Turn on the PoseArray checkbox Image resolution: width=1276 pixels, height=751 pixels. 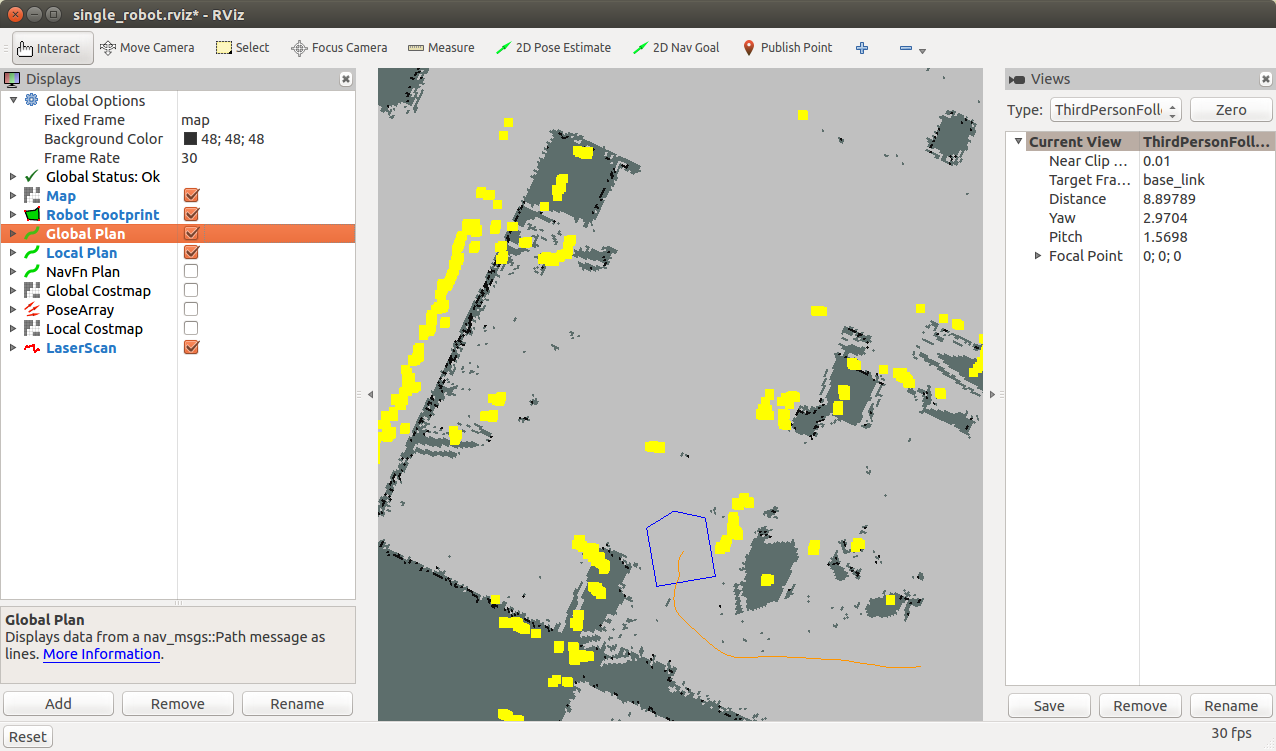[x=191, y=310]
